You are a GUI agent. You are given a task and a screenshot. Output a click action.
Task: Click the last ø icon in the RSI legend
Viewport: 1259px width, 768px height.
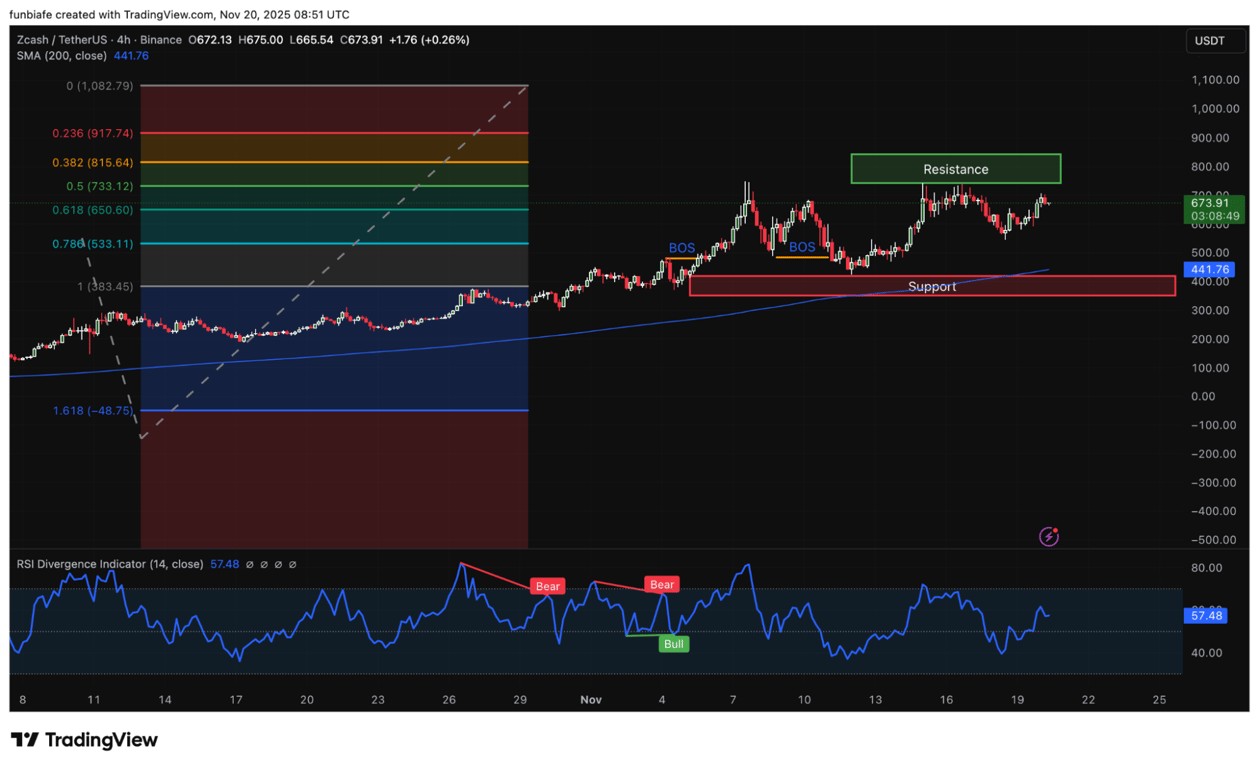coord(291,564)
